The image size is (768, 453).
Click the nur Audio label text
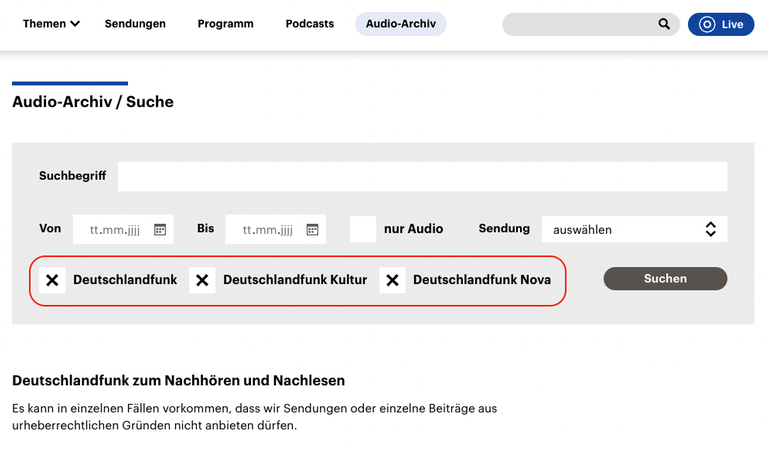(x=413, y=229)
